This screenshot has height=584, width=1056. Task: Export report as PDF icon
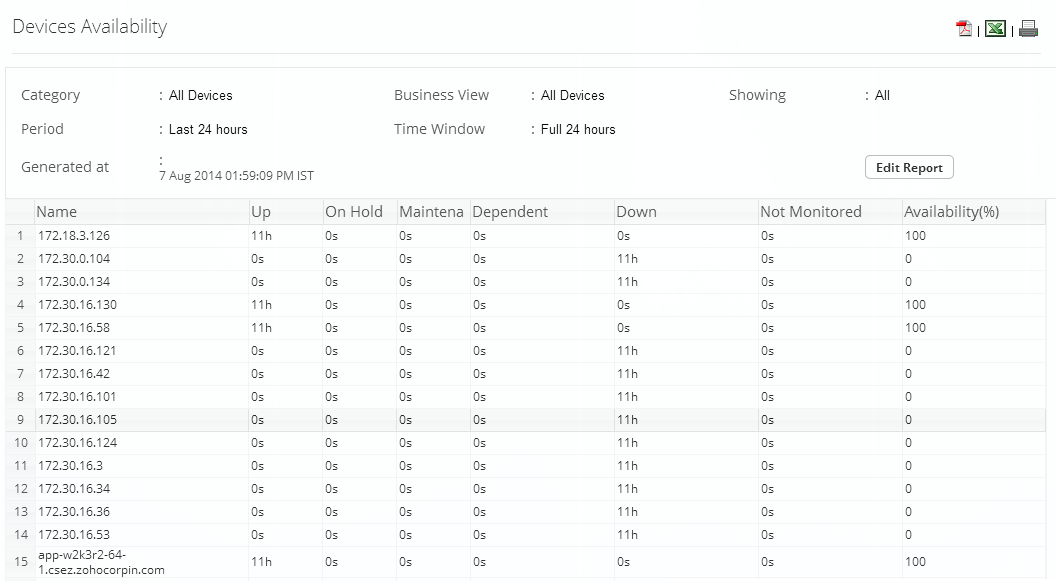pos(964,29)
